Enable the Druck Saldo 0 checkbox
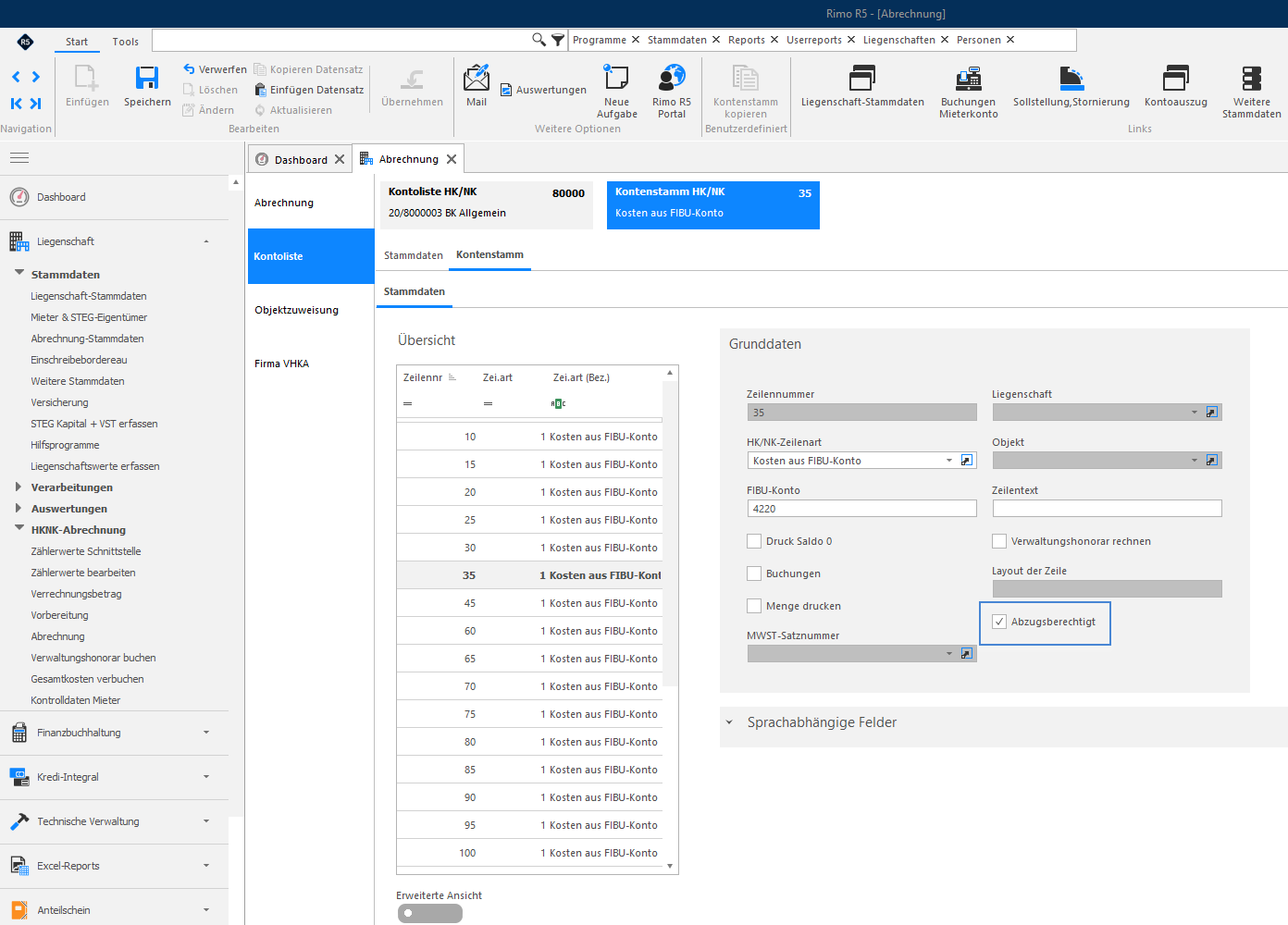1288x925 pixels. pos(754,541)
